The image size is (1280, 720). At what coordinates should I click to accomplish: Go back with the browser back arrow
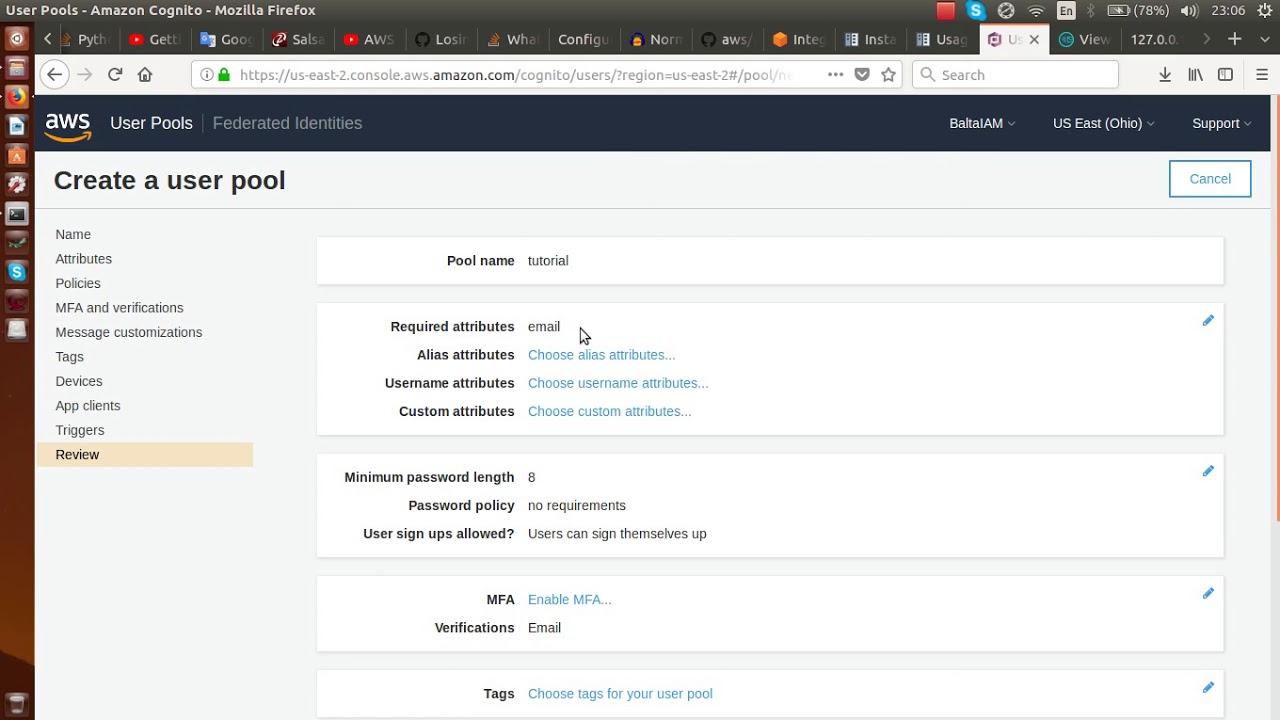55,75
